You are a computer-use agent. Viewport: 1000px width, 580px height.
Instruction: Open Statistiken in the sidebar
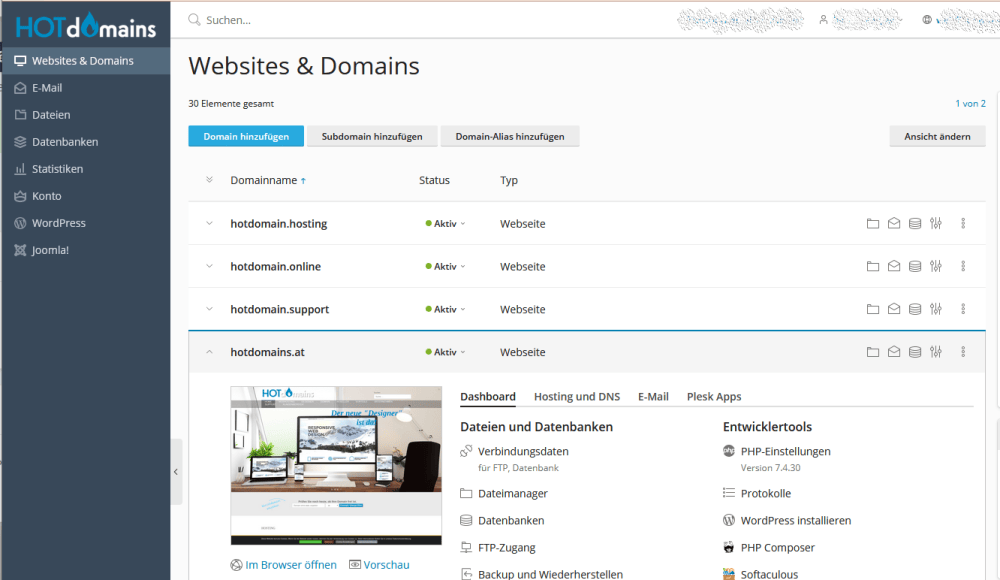tap(57, 169)
